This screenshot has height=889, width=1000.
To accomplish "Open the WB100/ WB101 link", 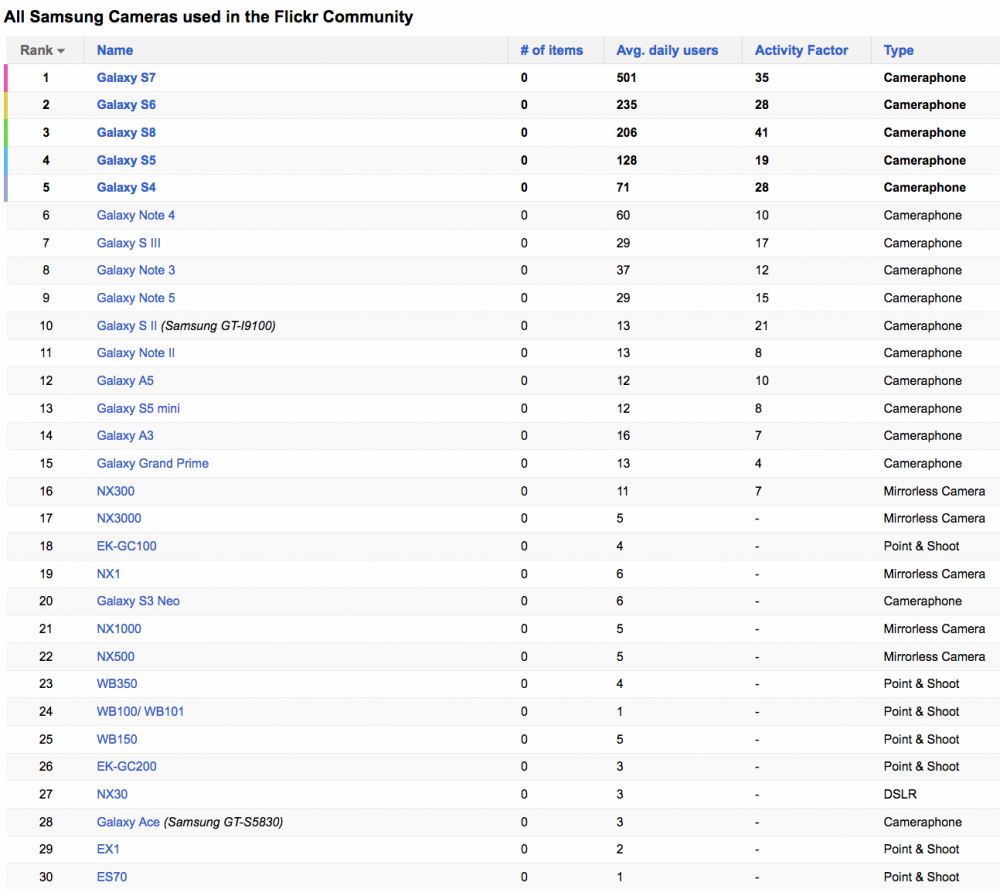I will pyautogui.click(x=140, y=712).
